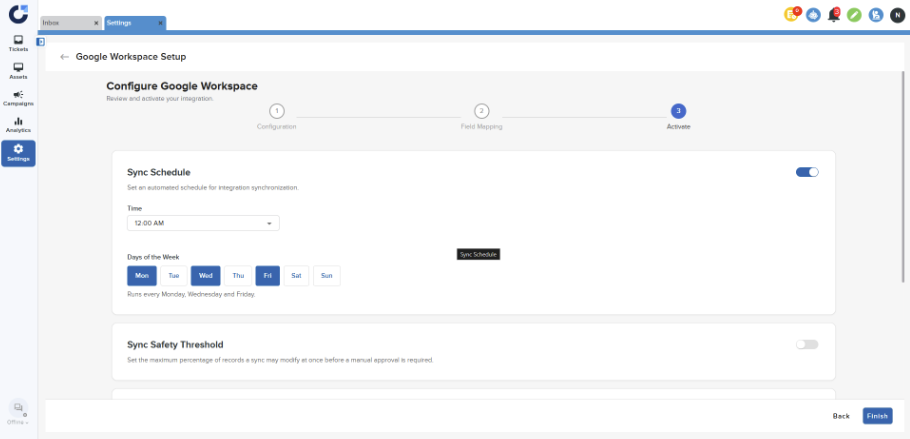Open Analytics from the sidebar
Image resolution: width=910 pixels, height=439 pixels.
(x=18, y=124)
